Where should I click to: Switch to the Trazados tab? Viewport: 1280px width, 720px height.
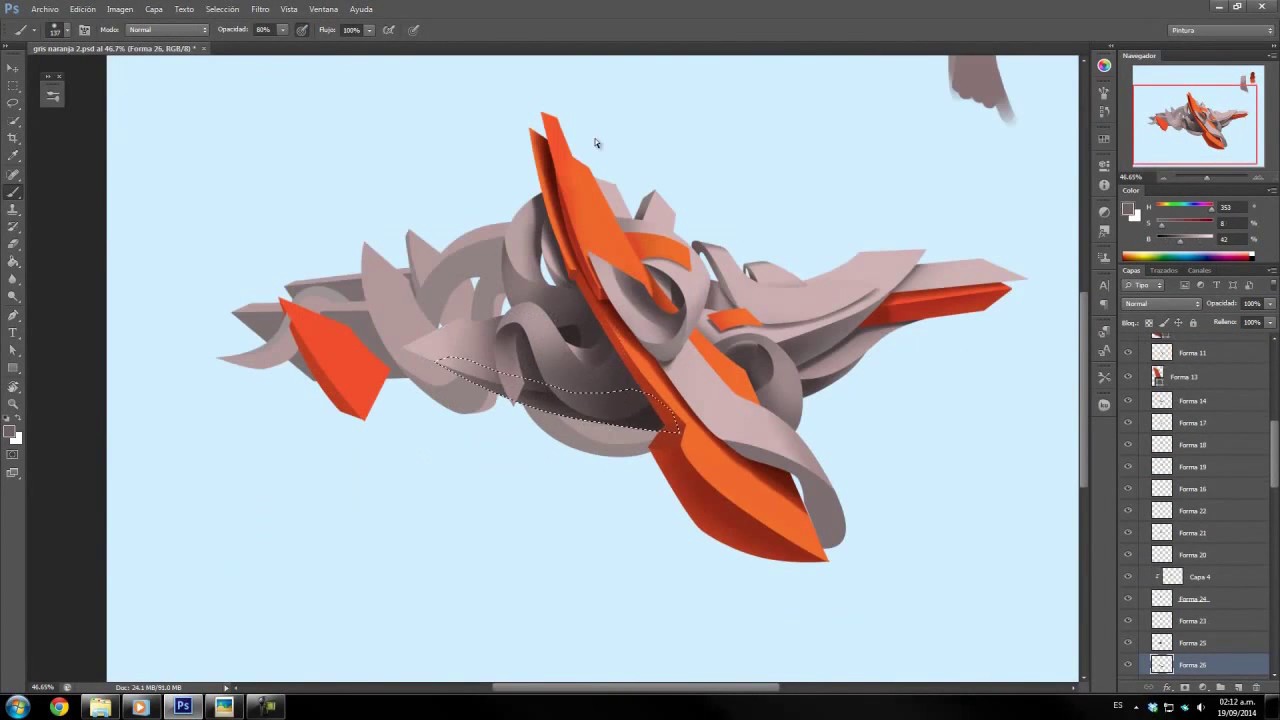pyautogui.click(x=1164, y=270)
